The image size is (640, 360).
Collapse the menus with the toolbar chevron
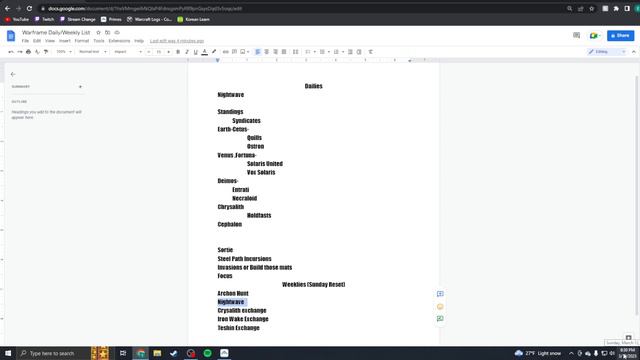[633, 52]
